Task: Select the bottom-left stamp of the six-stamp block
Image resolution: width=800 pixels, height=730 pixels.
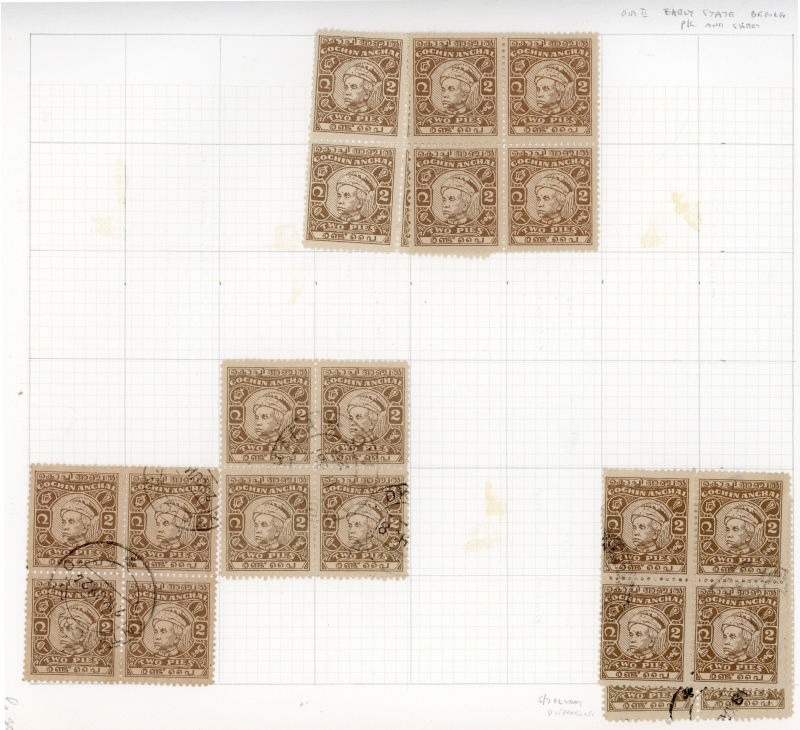Action: pos(354,196)
